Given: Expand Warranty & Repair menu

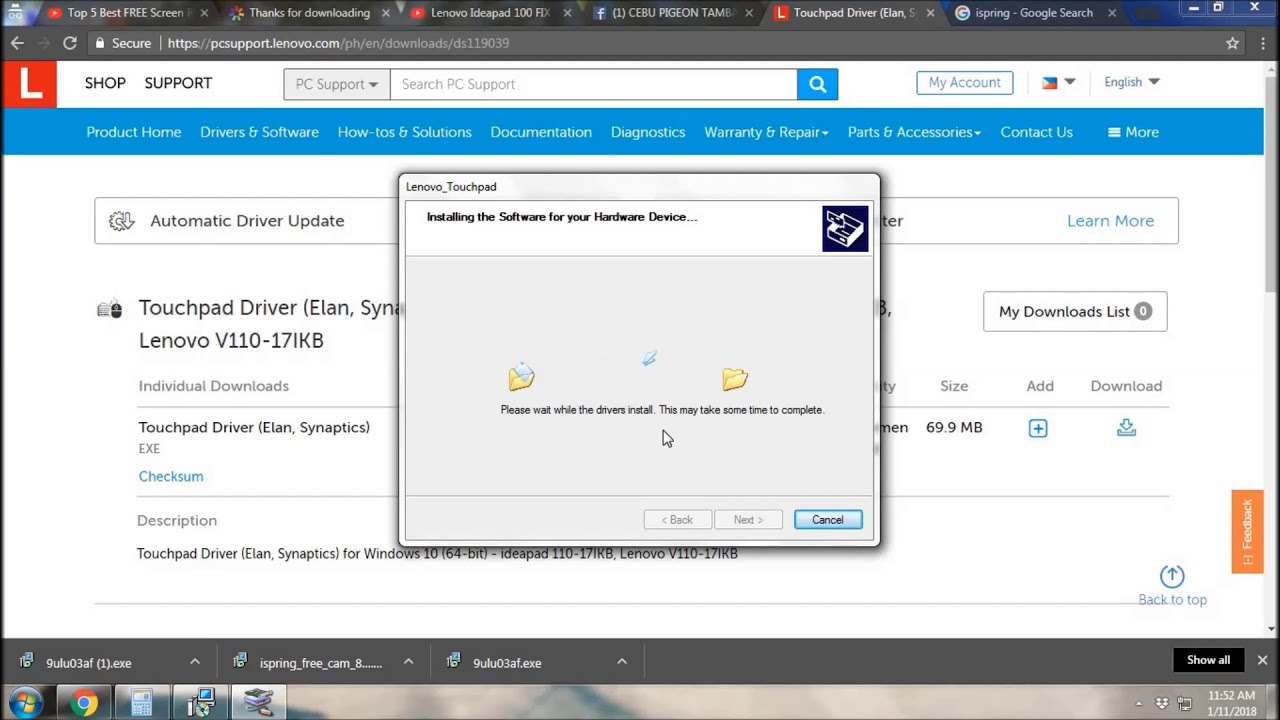Looking at the screenshot, I should tap(766, 132).
